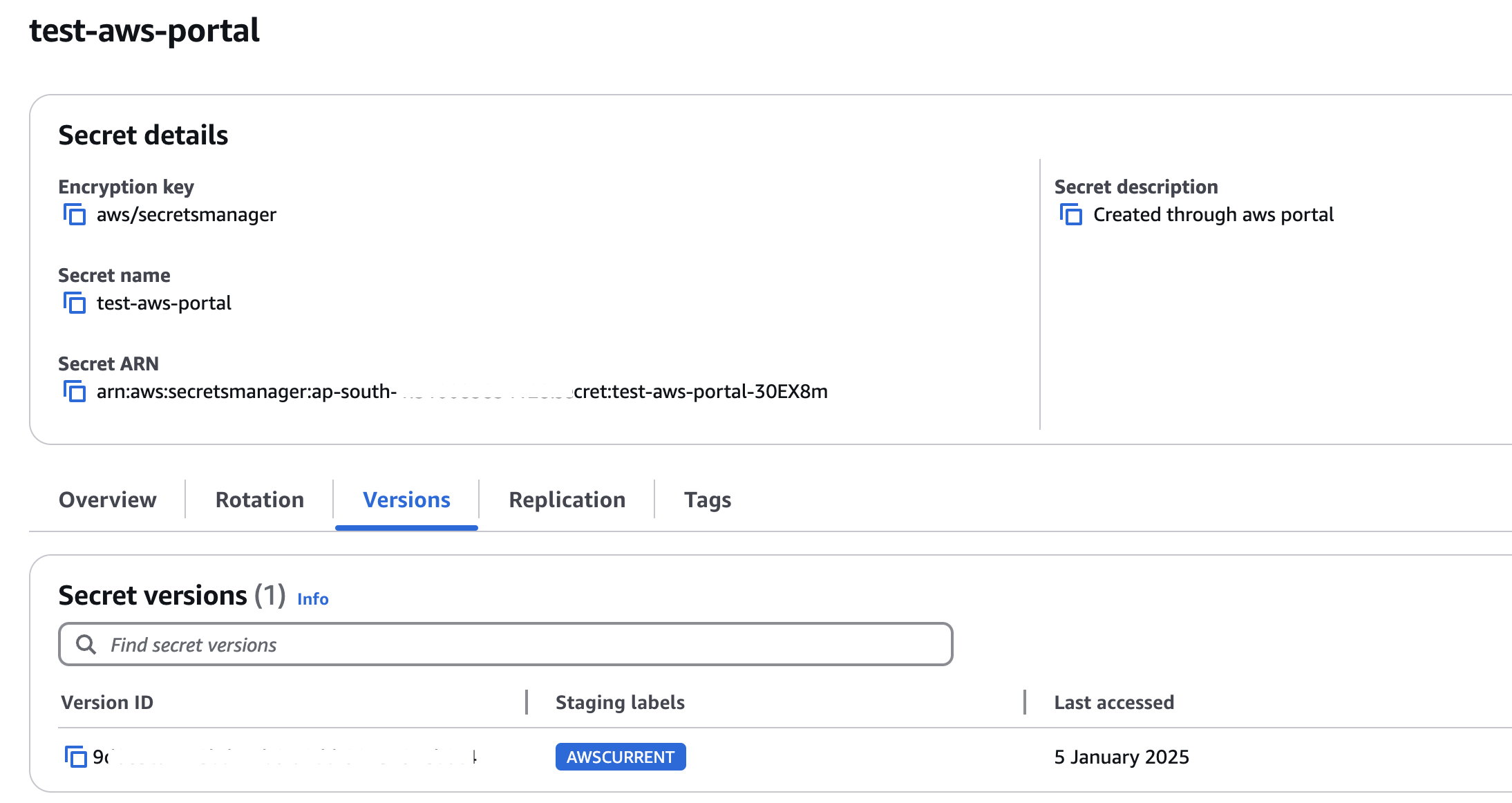Copy the encryption key value
This screenshot has width=1512, height=803.
pos(75,215)
